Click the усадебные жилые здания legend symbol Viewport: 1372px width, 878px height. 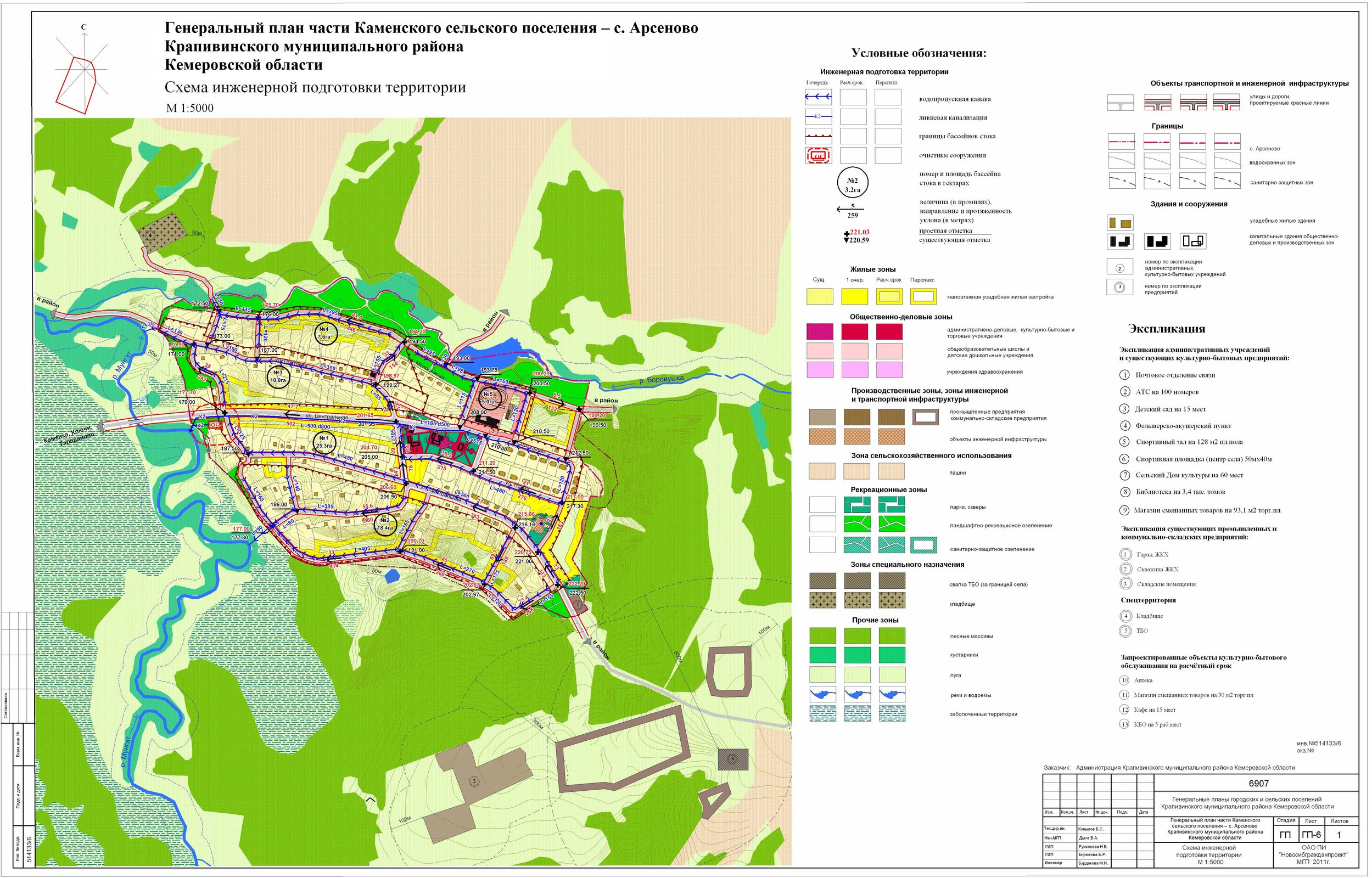[1120, 222]
